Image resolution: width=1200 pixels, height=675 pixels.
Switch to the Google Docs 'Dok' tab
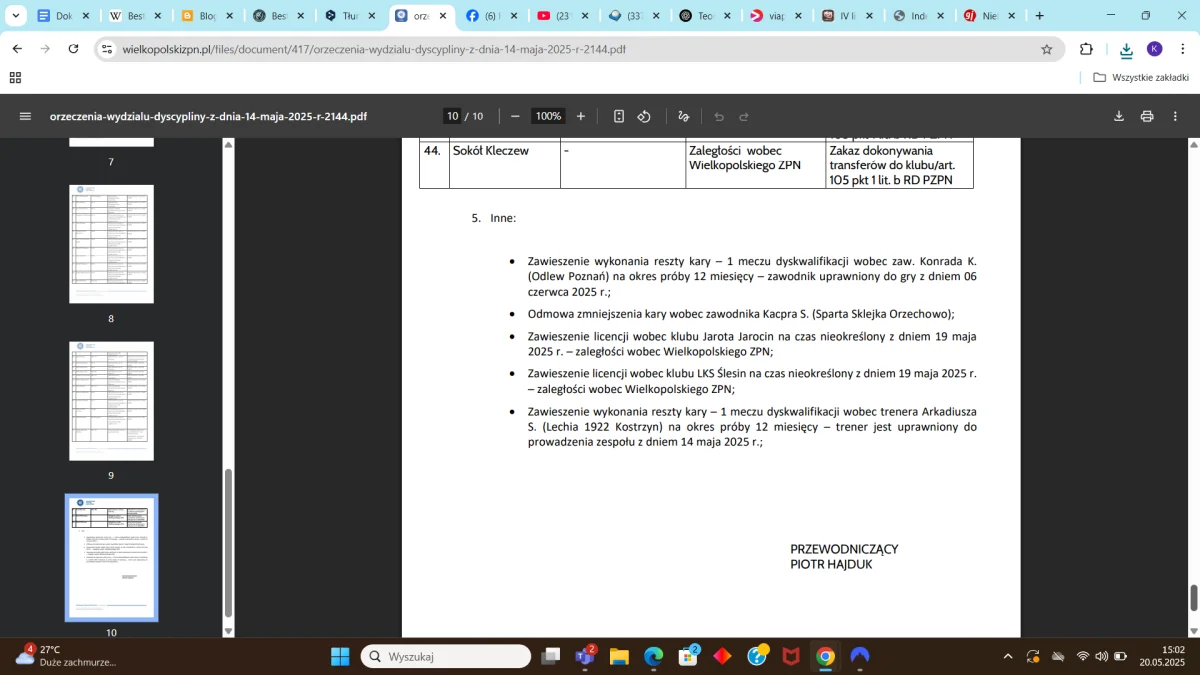(64, 16)
